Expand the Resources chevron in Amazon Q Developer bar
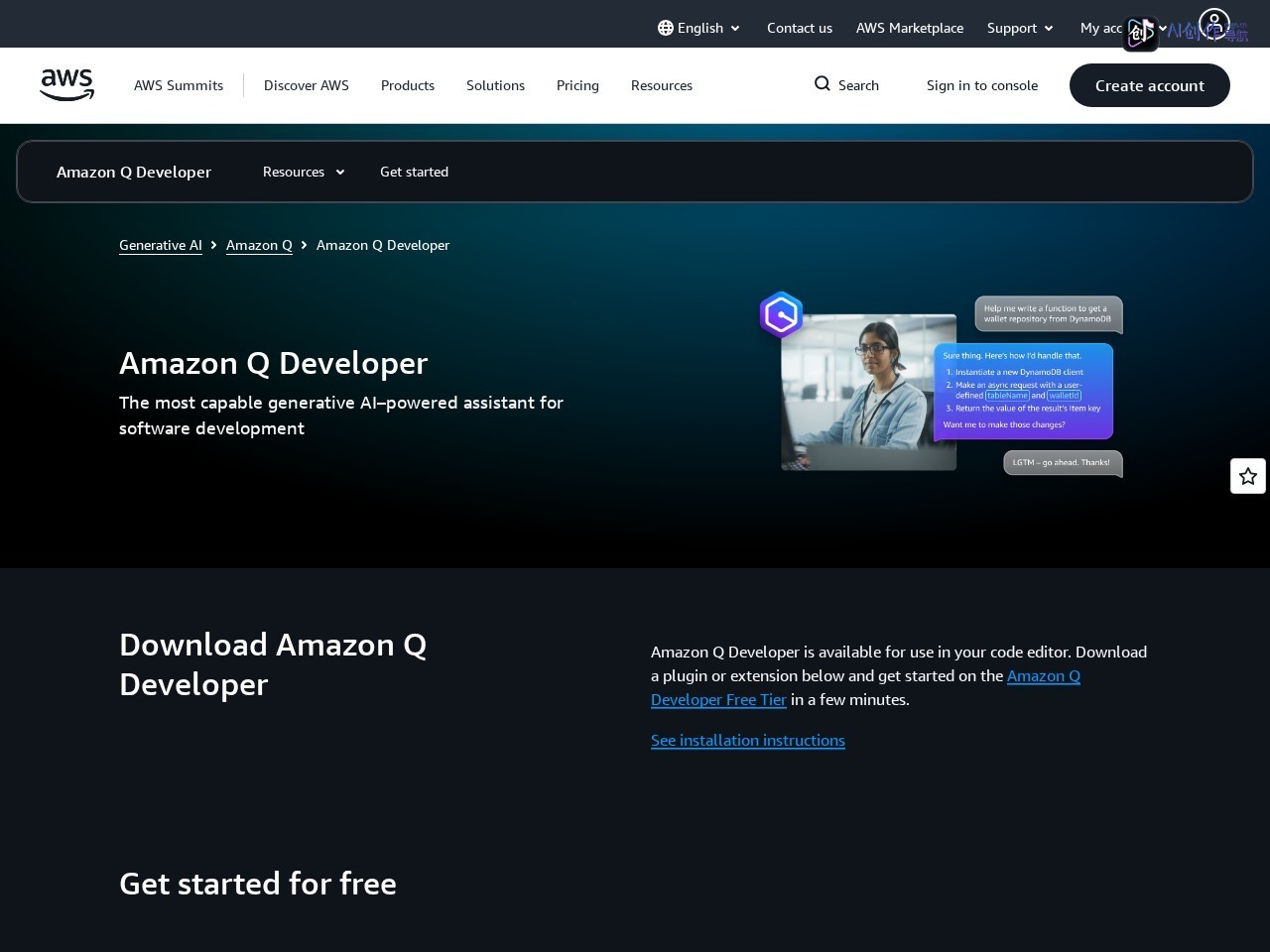 pyautogui.click(x=340, y=173)
